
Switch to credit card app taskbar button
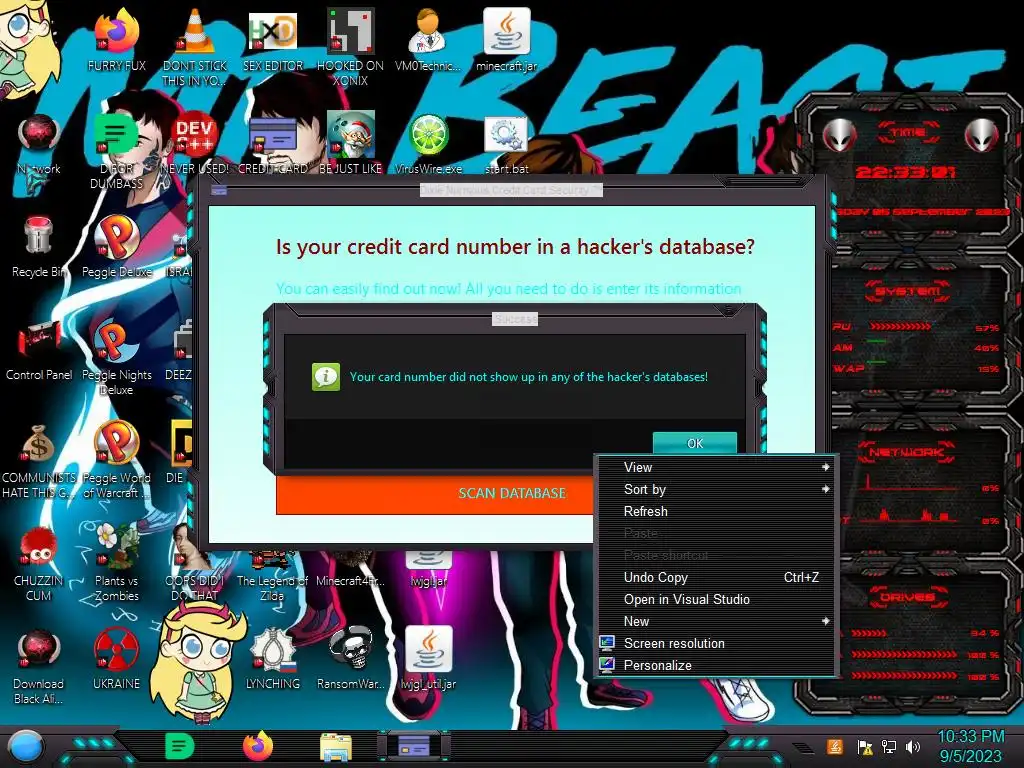(413, 746)
